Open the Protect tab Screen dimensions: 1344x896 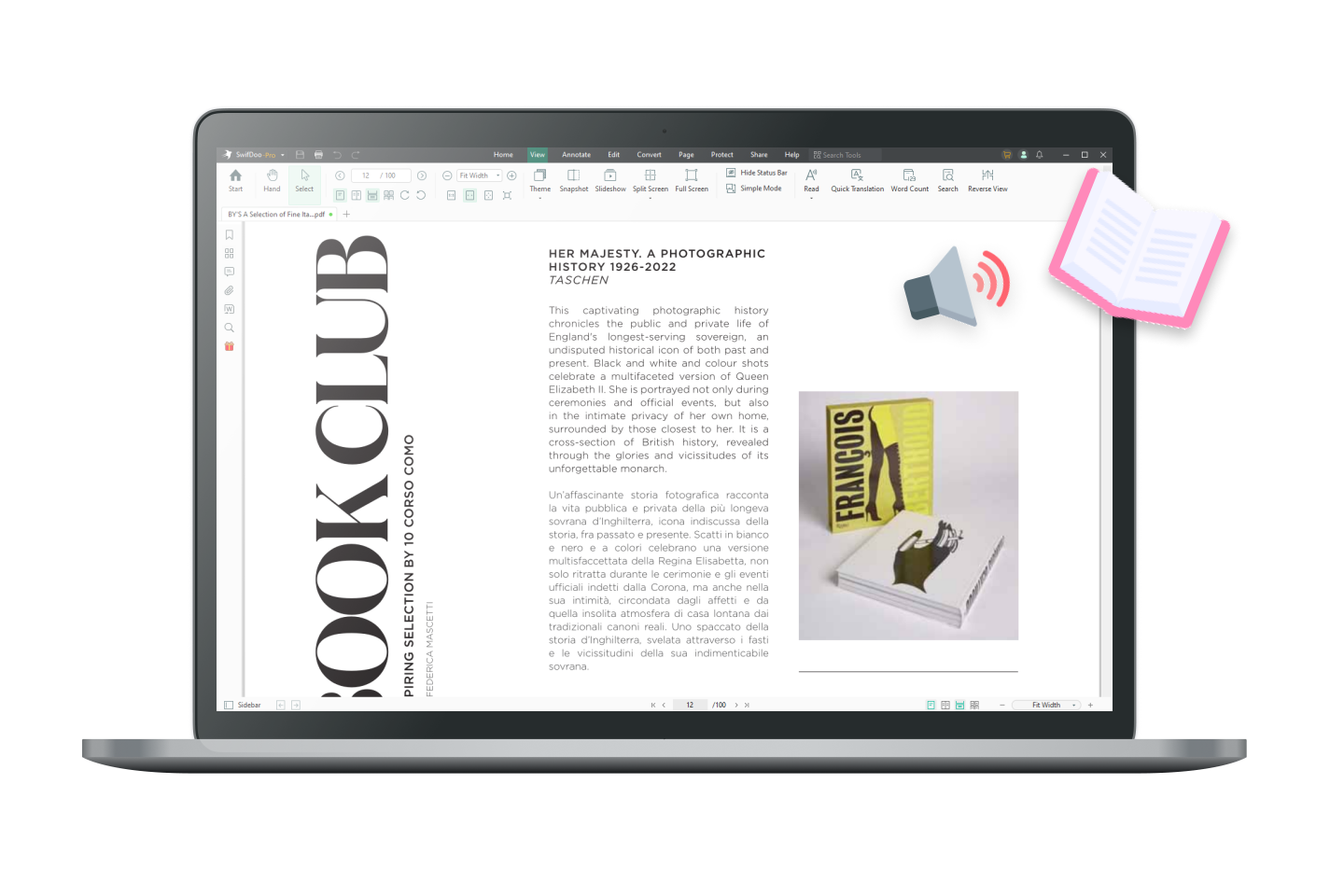pyautogui.click(x=721, y=155)
